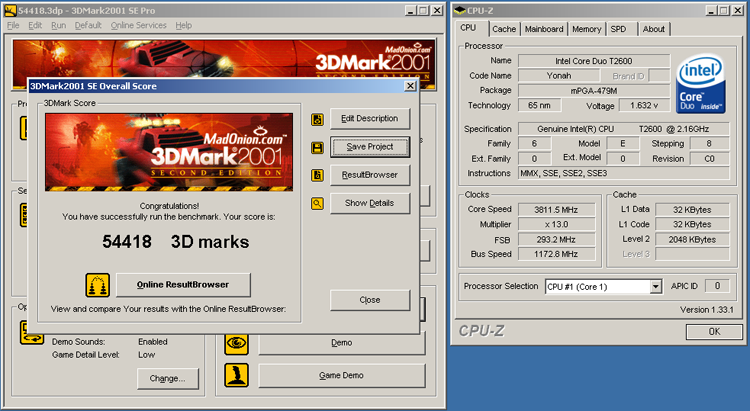Open the Edit menu
Image resolution: width=750 pixels, height=411 pixels.
click(35, 25)
